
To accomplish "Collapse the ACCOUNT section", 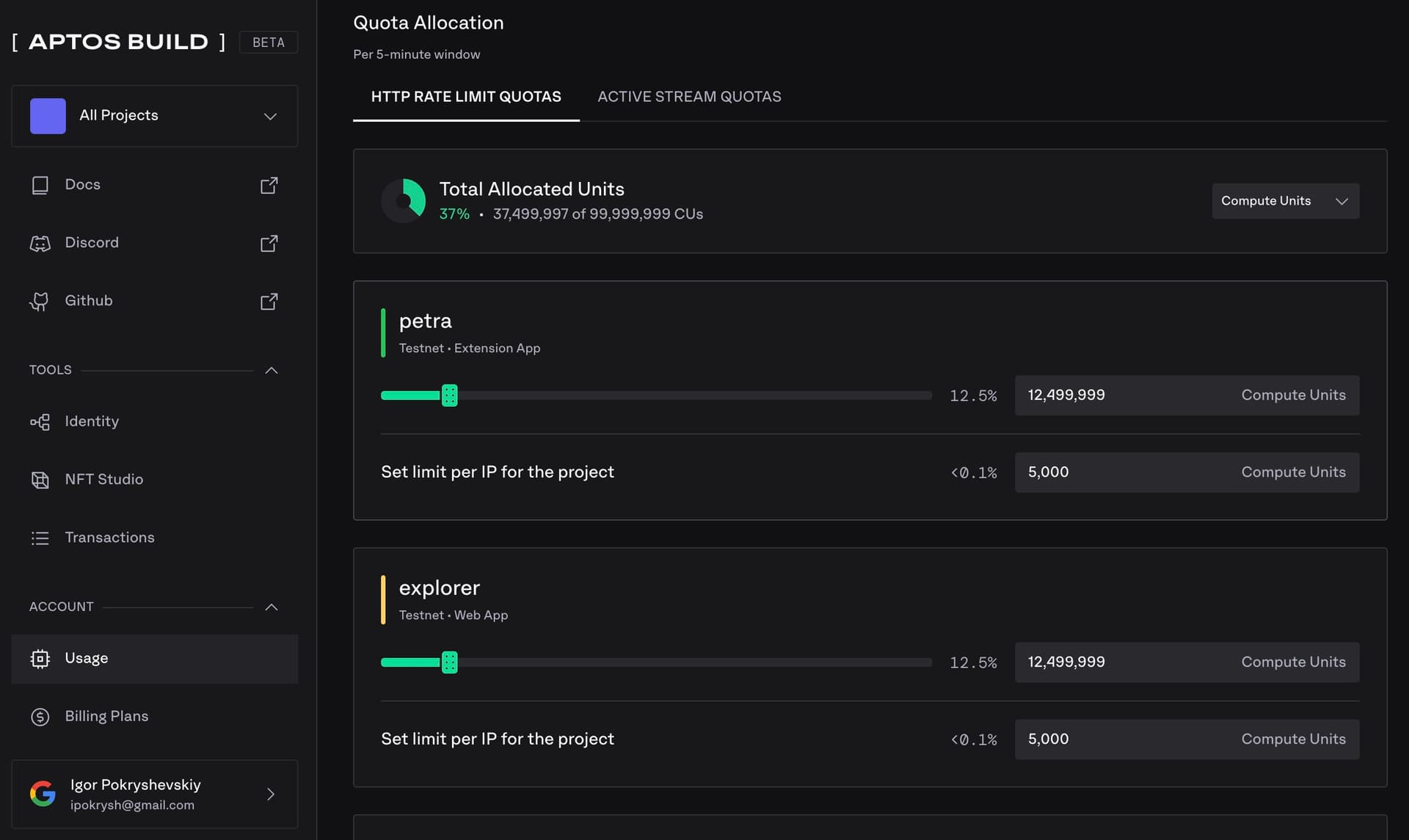I will click(272, 607).
